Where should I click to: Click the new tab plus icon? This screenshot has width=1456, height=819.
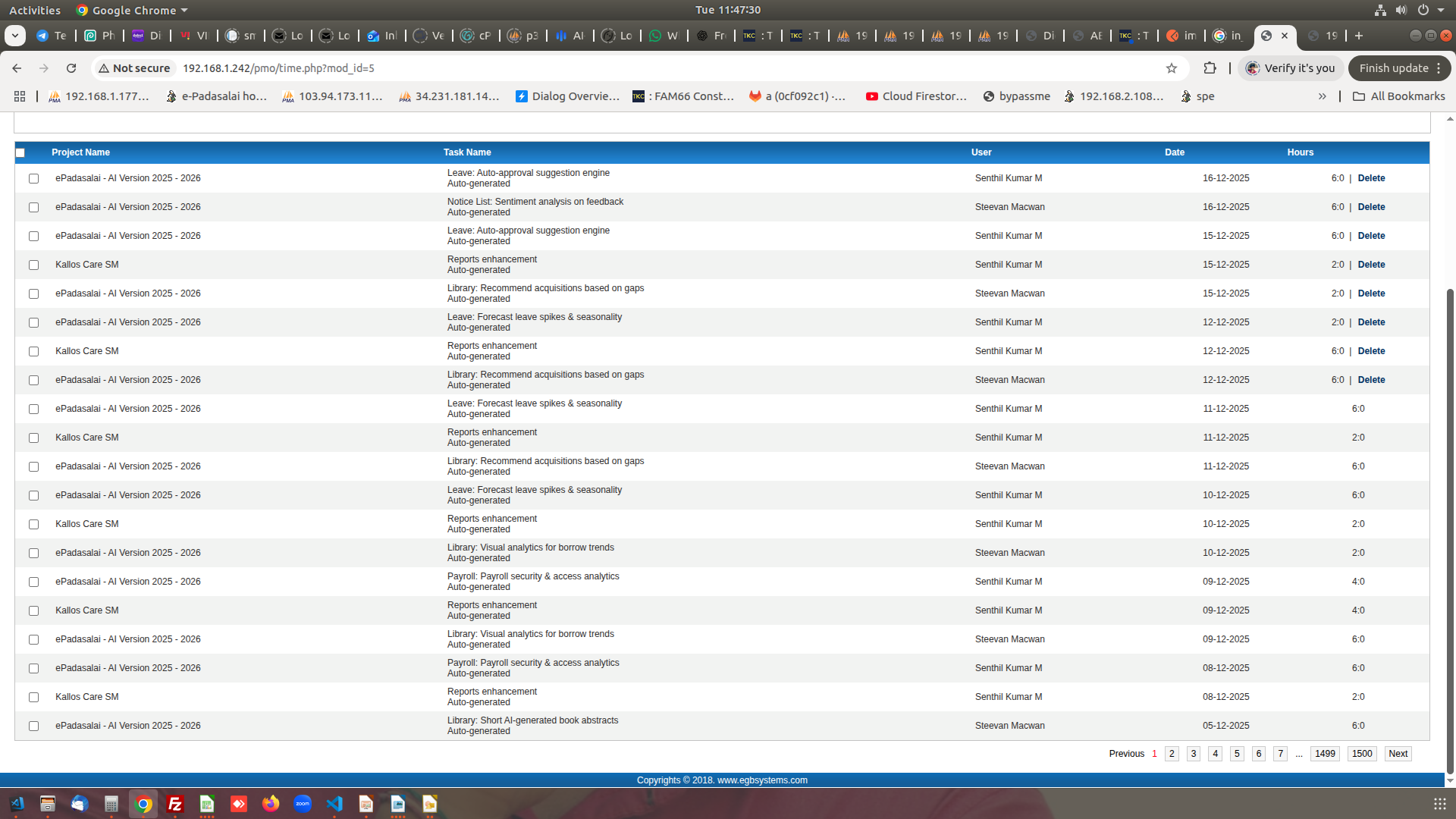(x=1359, y=36)
